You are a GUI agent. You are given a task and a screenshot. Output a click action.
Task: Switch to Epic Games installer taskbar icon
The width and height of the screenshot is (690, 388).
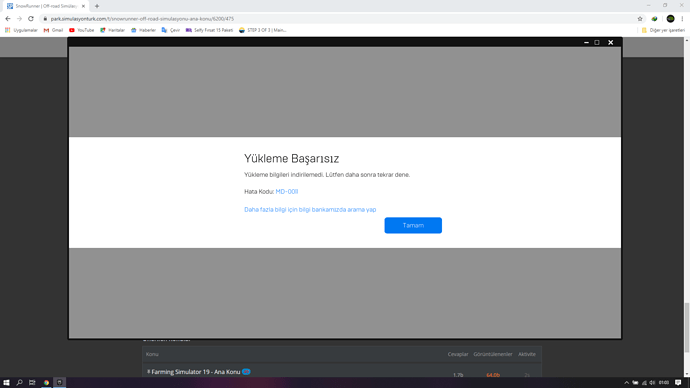click(x=59, y=382)
